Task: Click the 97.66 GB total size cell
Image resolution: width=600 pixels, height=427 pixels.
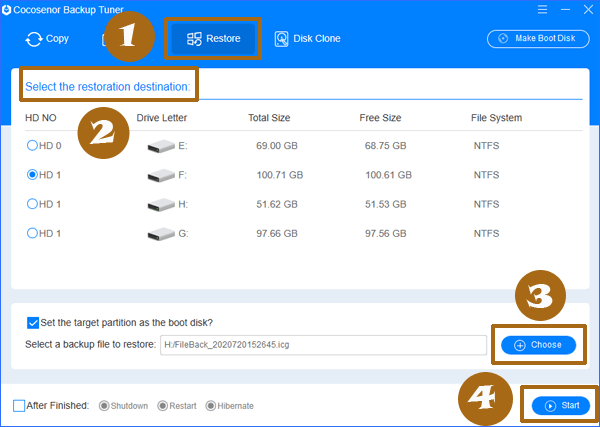Action: click(x=277, y=233)
